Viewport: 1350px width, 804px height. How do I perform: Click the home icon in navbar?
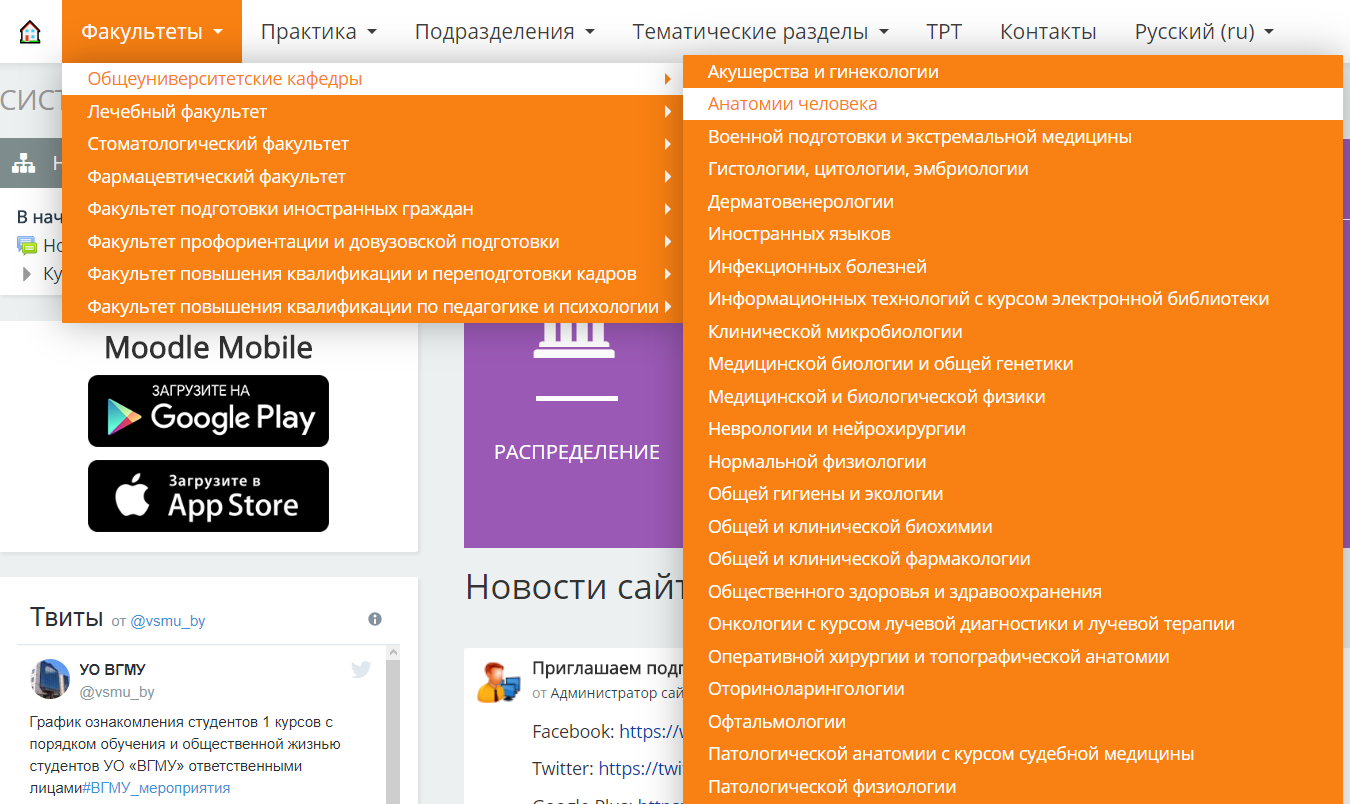click(x=31, y=32)
